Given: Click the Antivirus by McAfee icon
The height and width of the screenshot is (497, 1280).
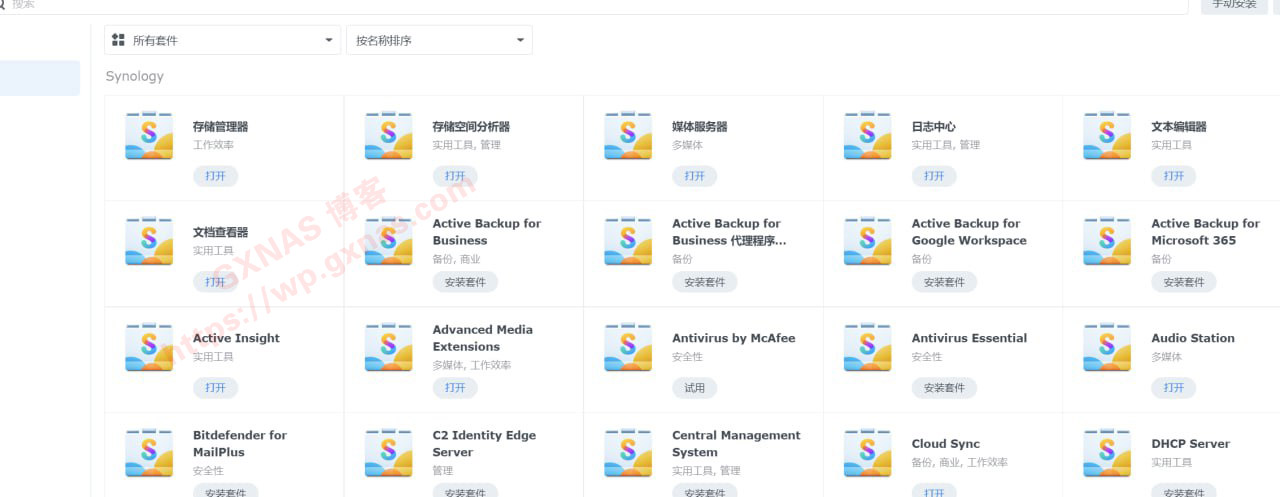Looking at the screenshot, I should tap(628, 347).
